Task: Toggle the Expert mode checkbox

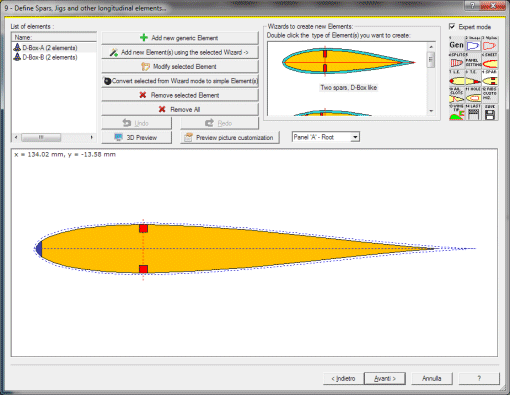Action: point(452,26)
